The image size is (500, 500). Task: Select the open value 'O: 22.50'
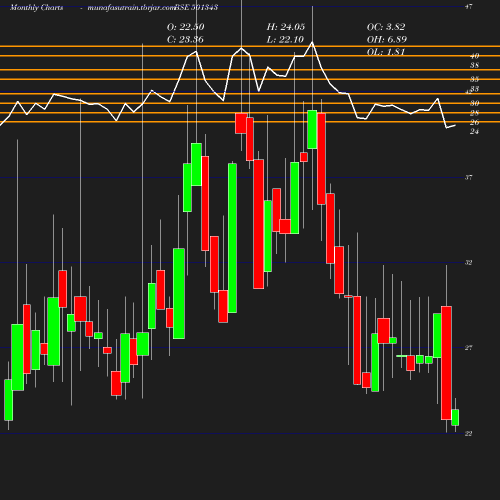tap(186, 27)
